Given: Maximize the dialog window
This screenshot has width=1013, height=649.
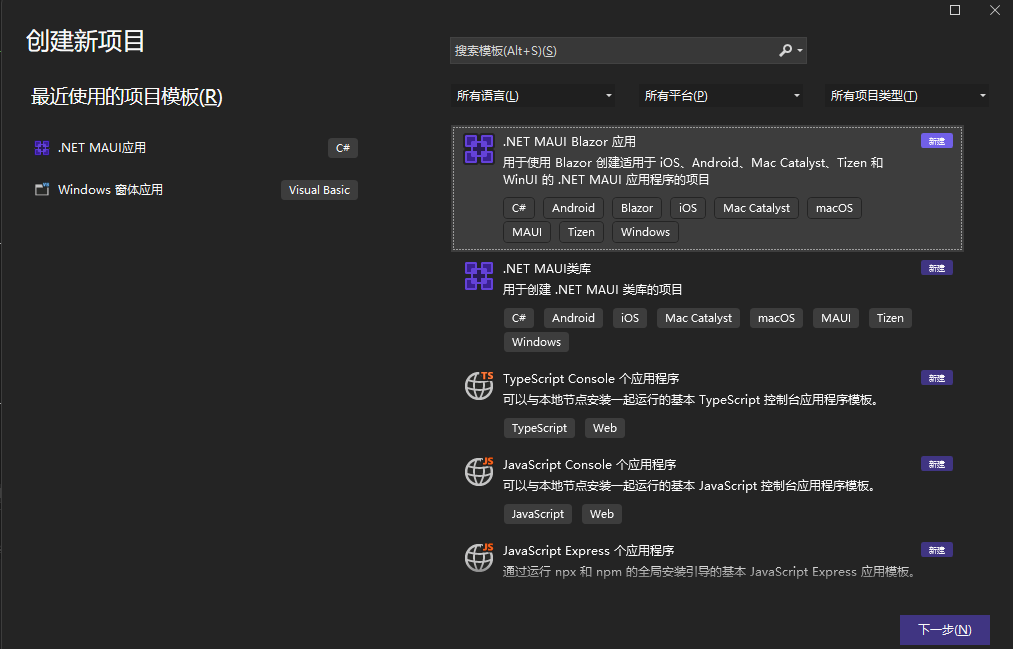Looking at the screenshot, I should [955, 10].
